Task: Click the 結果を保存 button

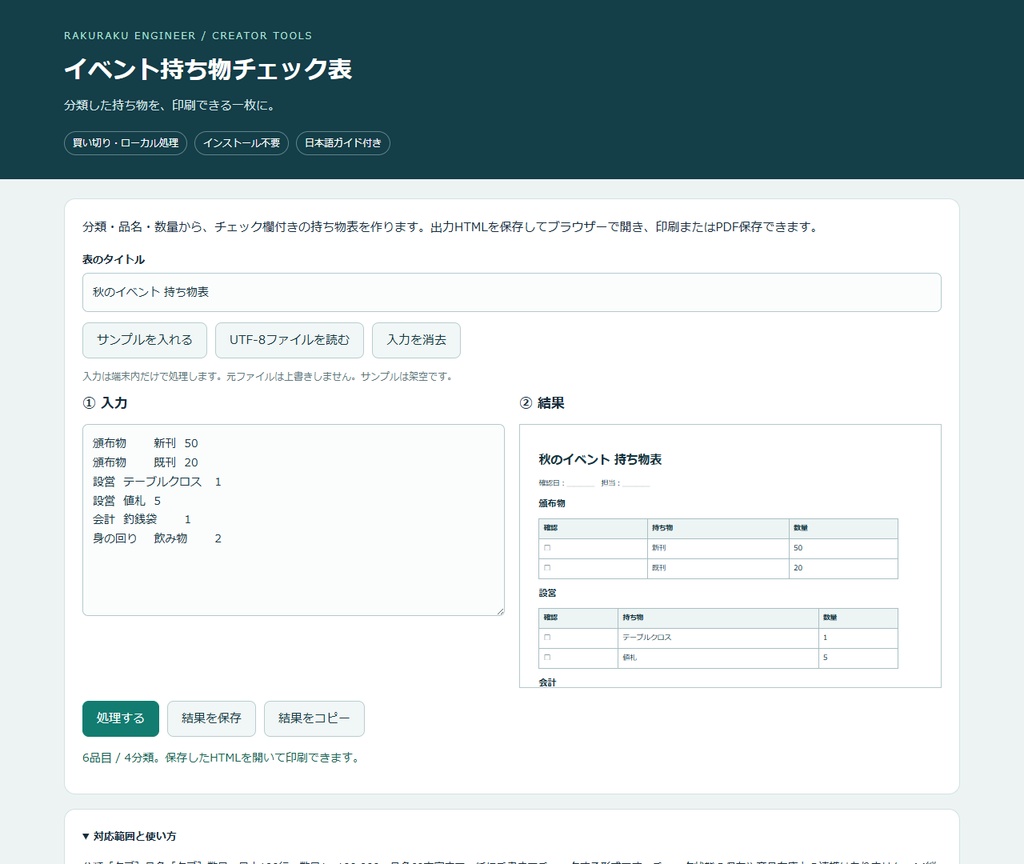Action: (x=211, y=718)
